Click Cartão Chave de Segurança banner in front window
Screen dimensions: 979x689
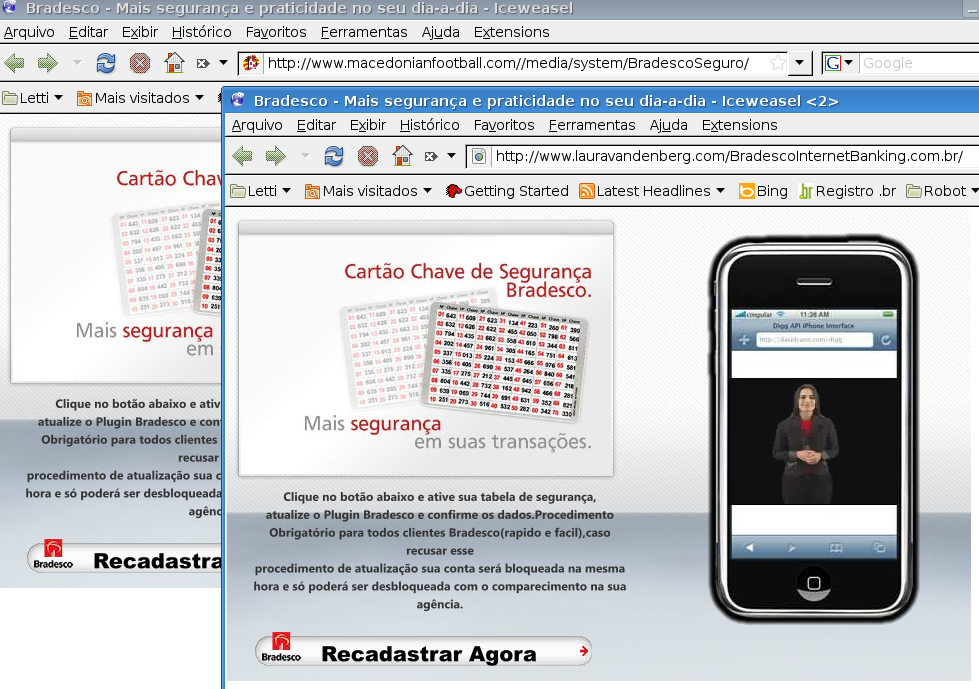[426, 348]
